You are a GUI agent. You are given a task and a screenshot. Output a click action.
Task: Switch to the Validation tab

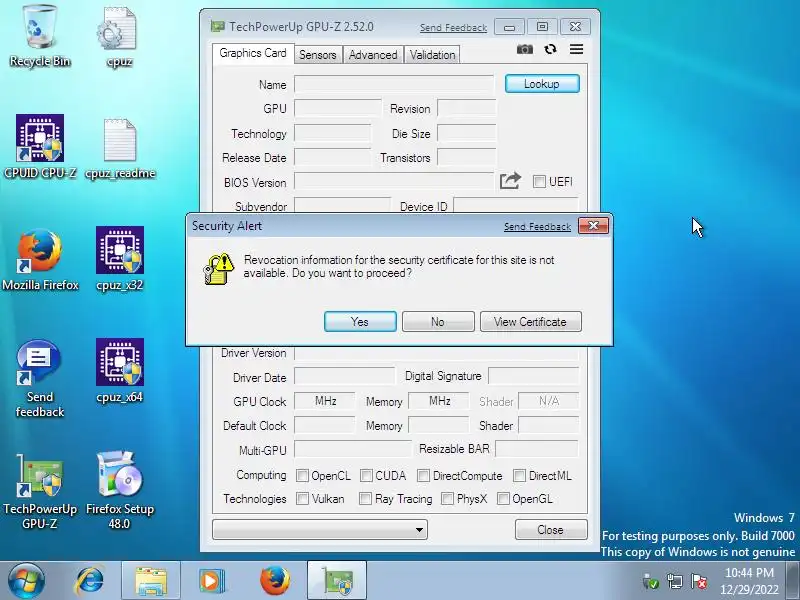point(432,55)
